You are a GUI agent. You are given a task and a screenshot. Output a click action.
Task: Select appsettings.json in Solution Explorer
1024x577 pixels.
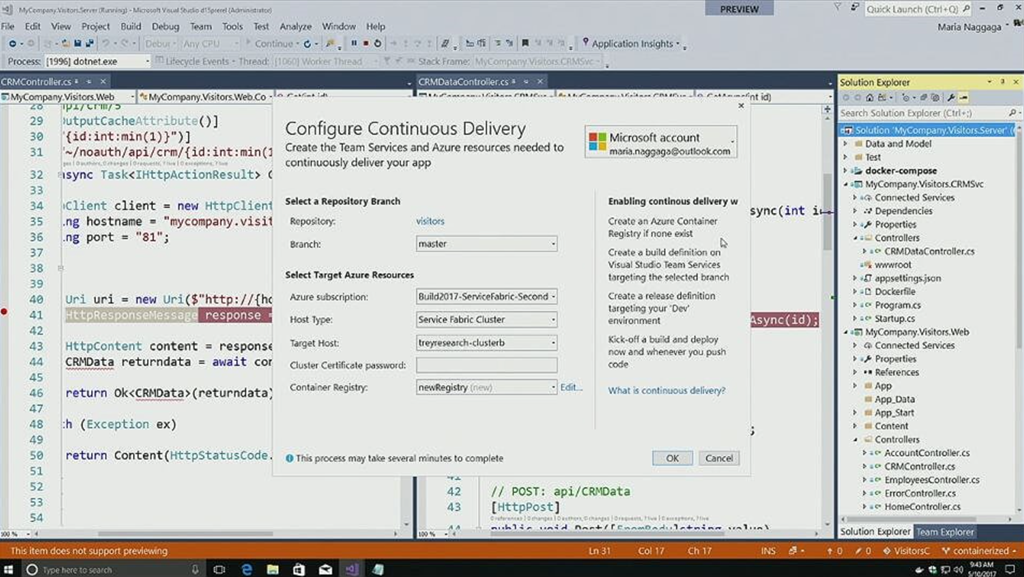908,278
